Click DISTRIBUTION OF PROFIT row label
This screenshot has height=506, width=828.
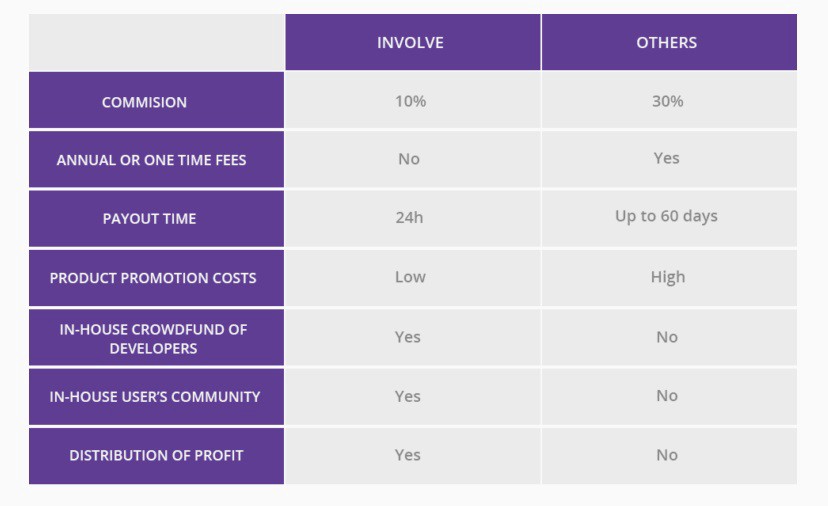[156, 456]
